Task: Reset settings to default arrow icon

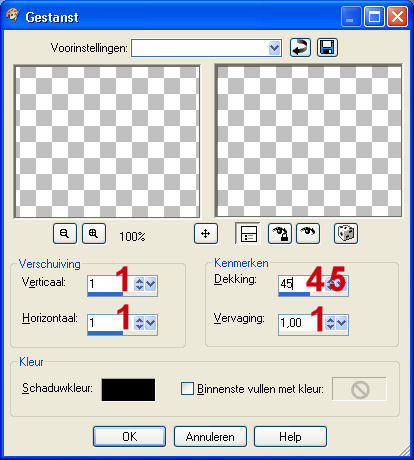Action: click(300, 48)
